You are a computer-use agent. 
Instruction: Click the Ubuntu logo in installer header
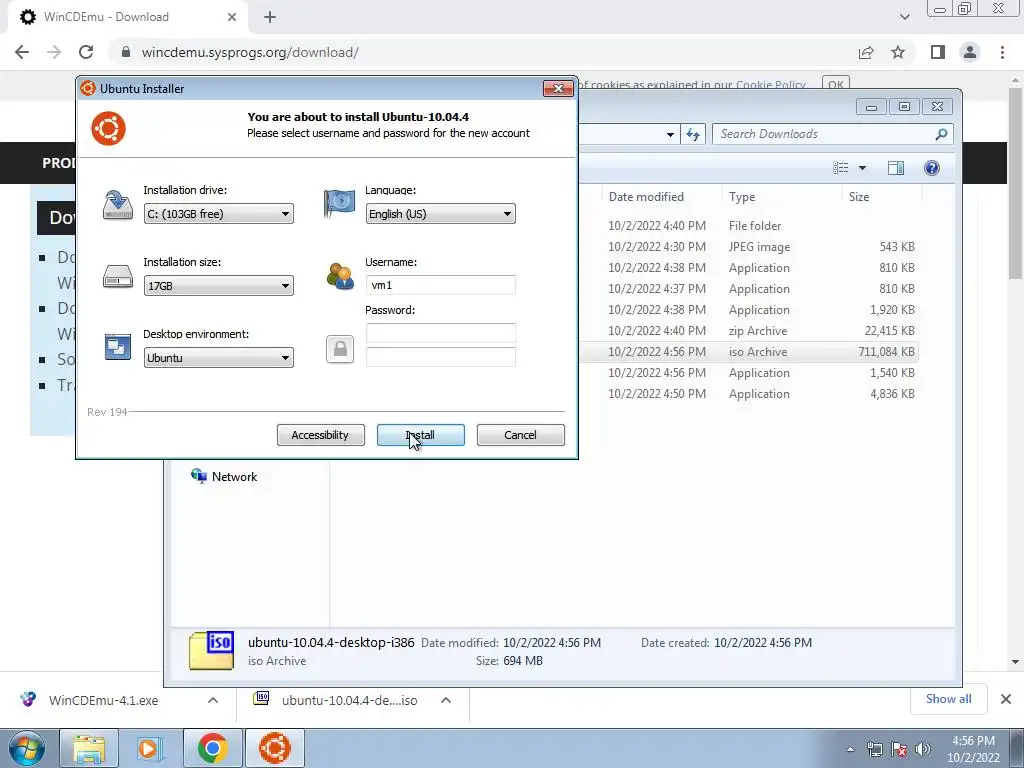(x=108, y=128)
